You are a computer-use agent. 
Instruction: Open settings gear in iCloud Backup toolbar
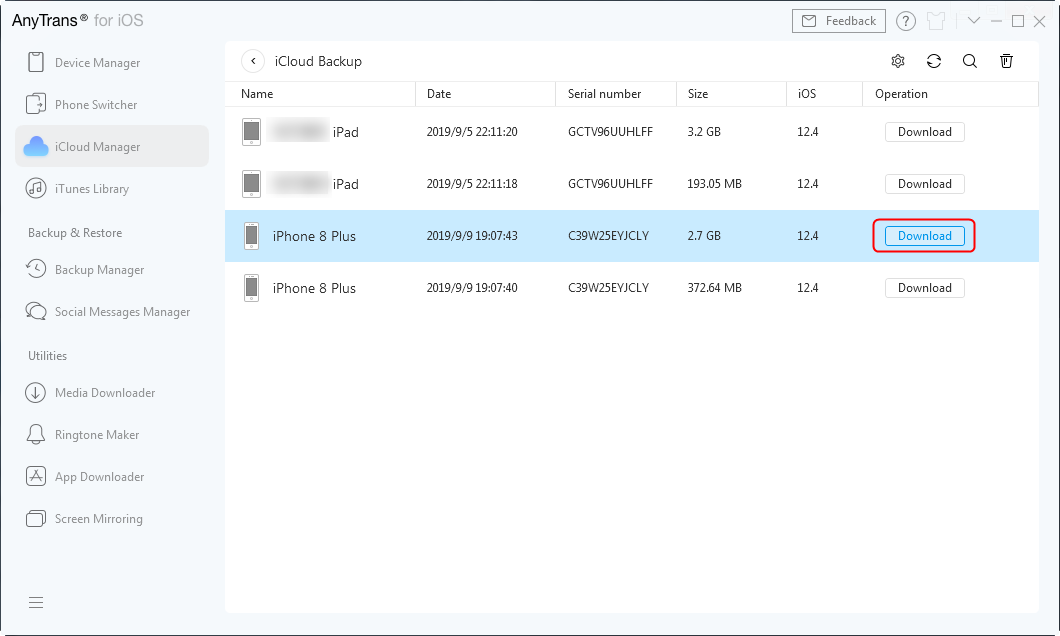click(898, 61)
